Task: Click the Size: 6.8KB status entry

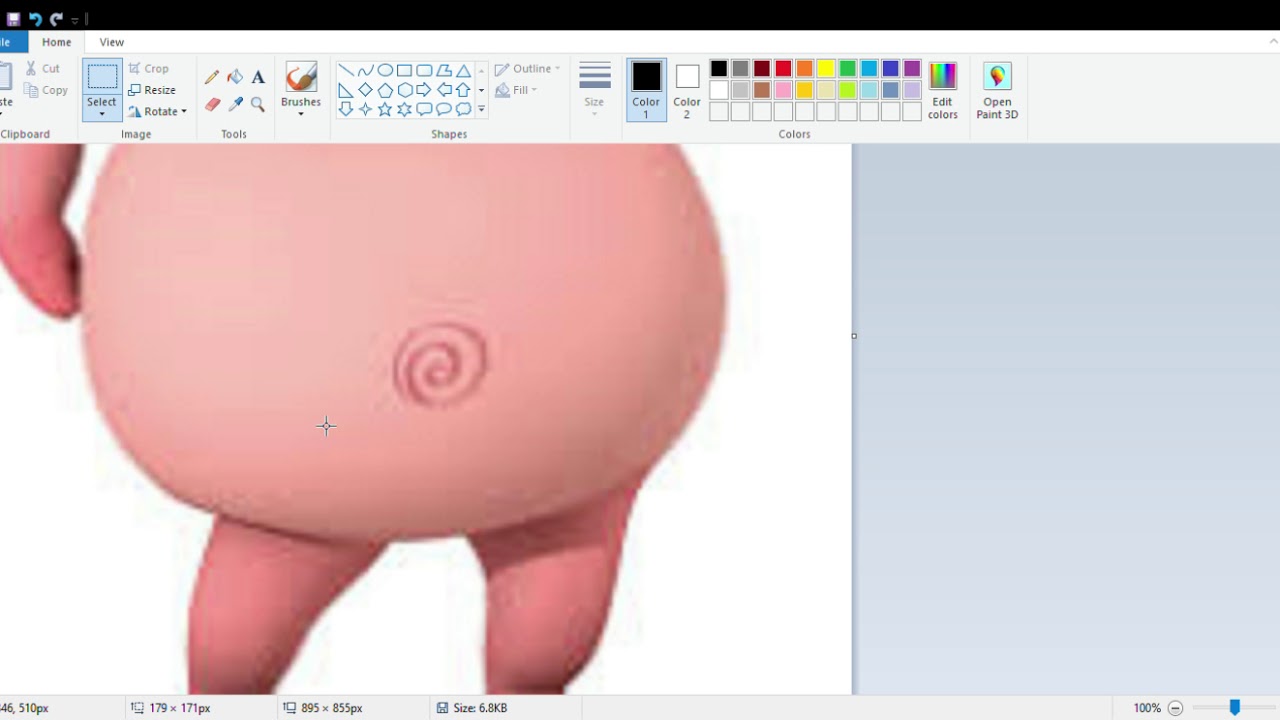Action: click(472, 708)
